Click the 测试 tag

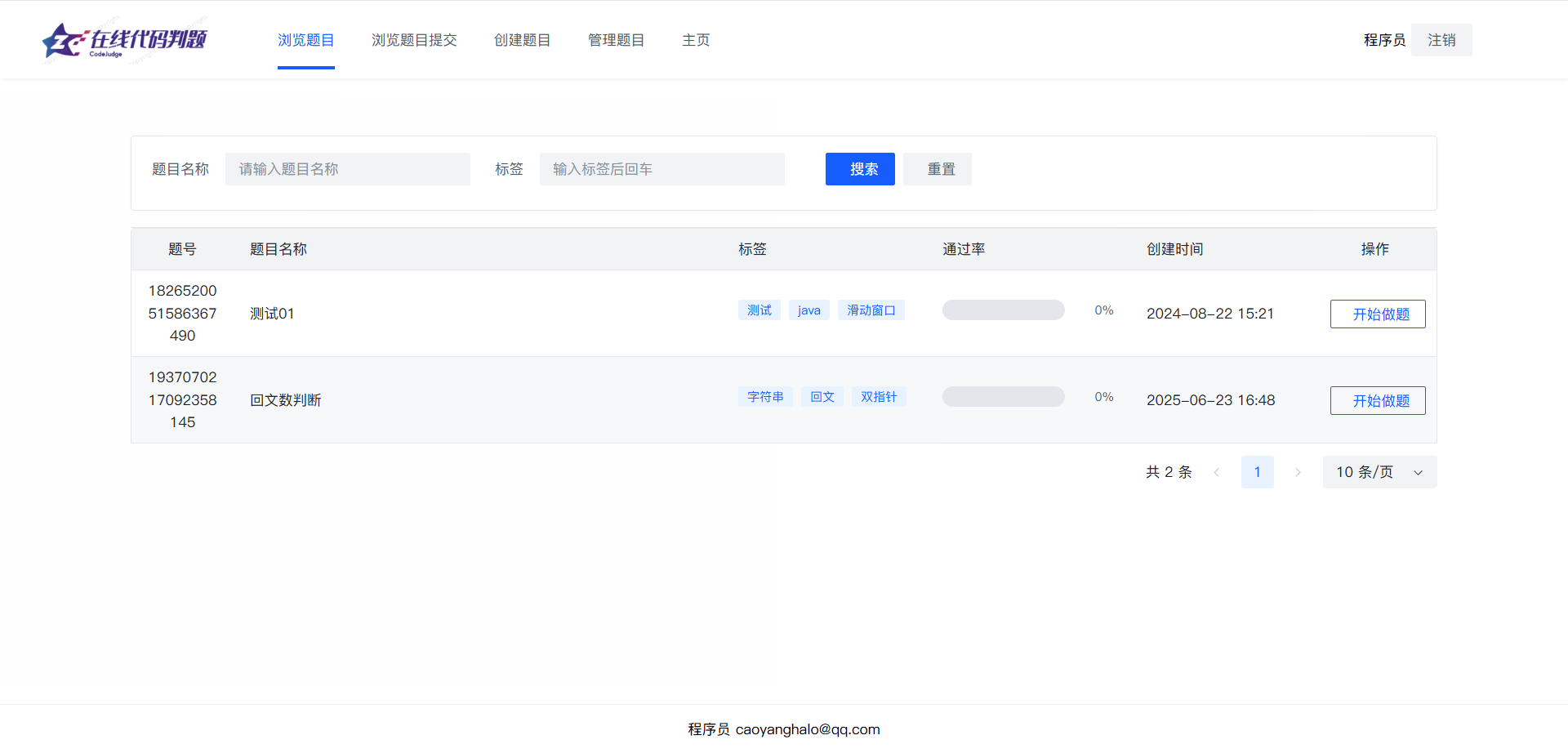point(759,310)
